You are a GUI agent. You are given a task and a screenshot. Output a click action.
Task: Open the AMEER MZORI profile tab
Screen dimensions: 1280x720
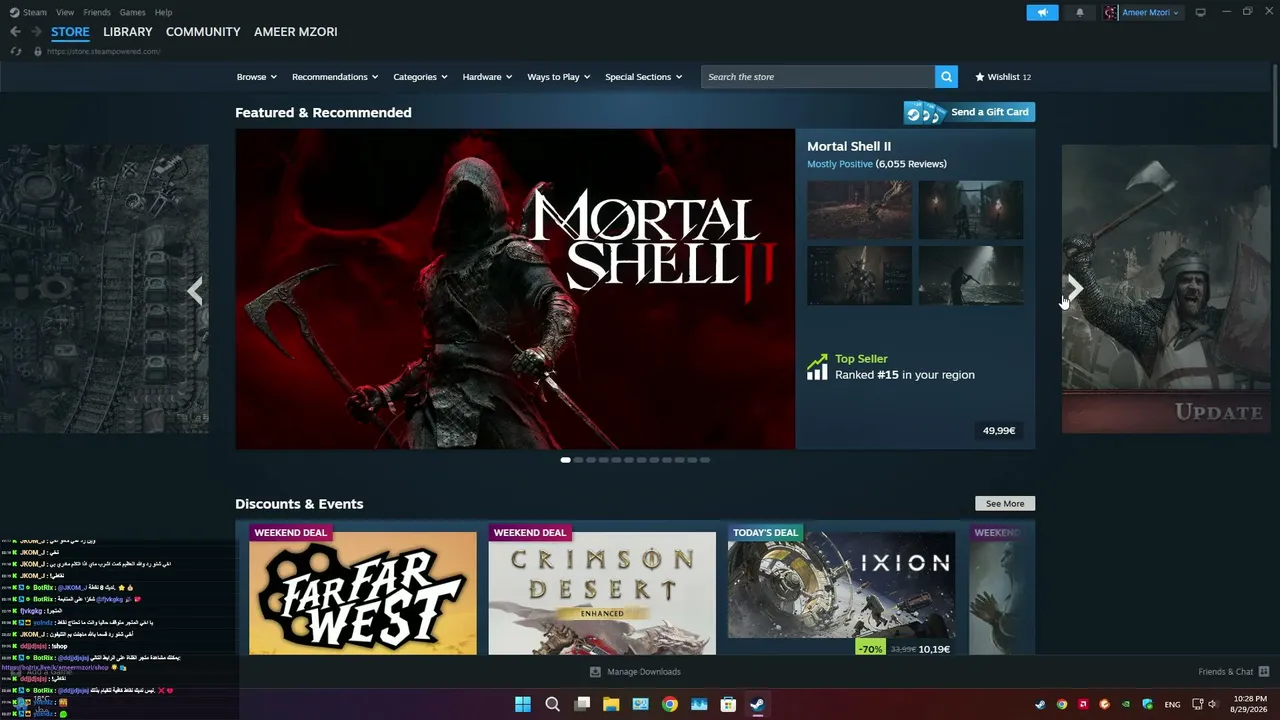[x=296, y=32]
